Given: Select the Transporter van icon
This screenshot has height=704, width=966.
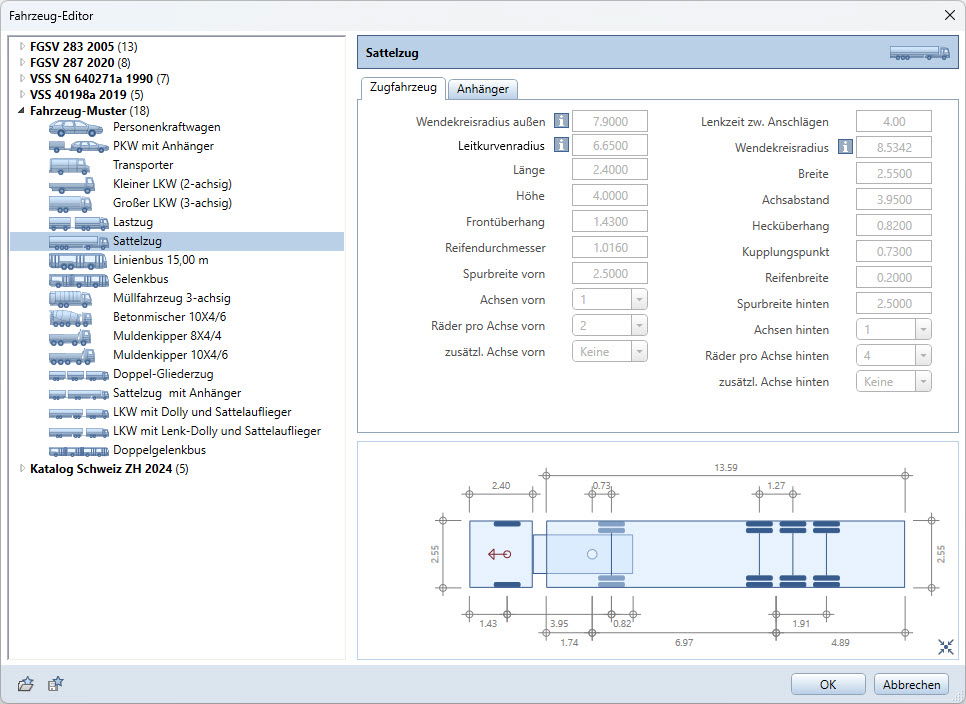Looking at the screenshot, I should pyautogui.click(x=69, y=166).
